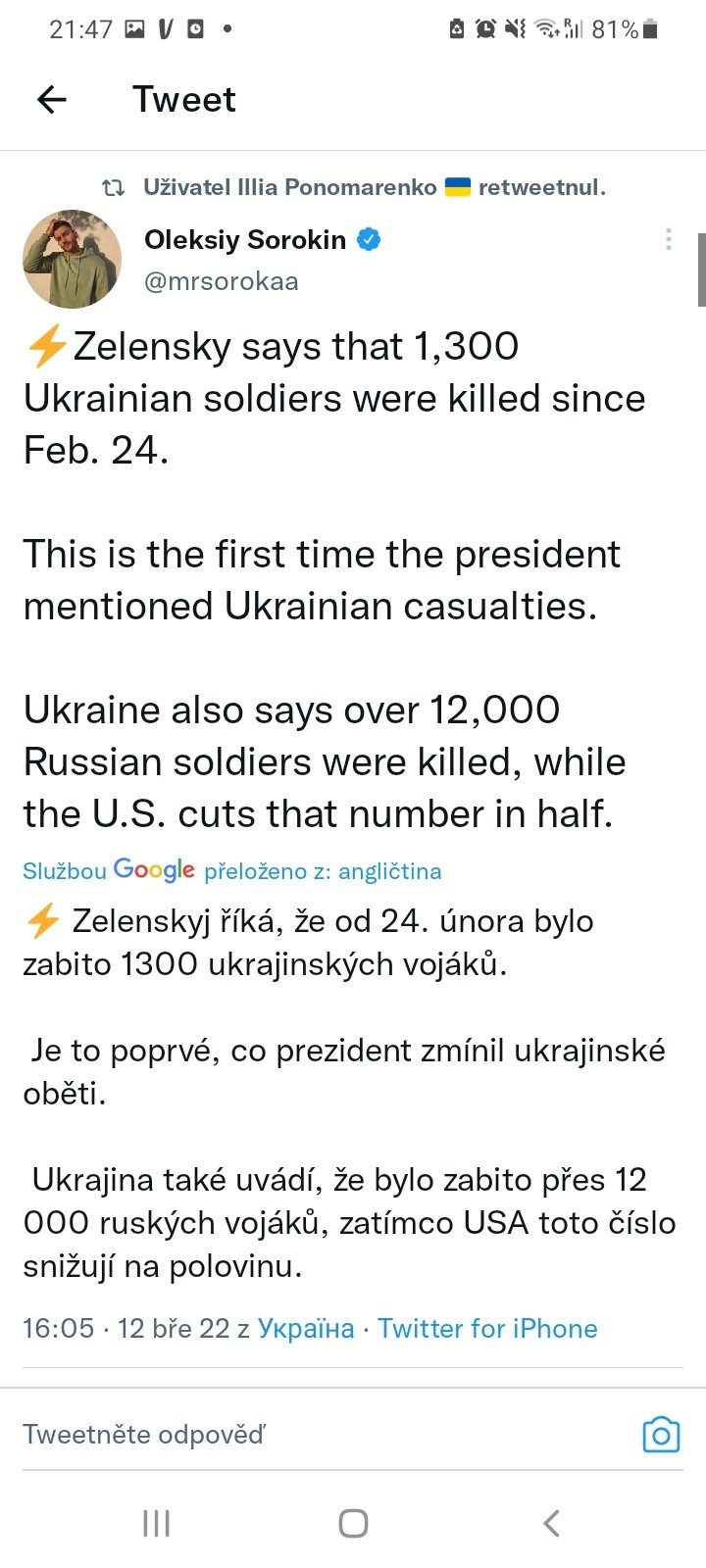This screenshot has height=1568, width=706.
Task: Tap the camera icon in reply bar
Action: (661, 1435)
